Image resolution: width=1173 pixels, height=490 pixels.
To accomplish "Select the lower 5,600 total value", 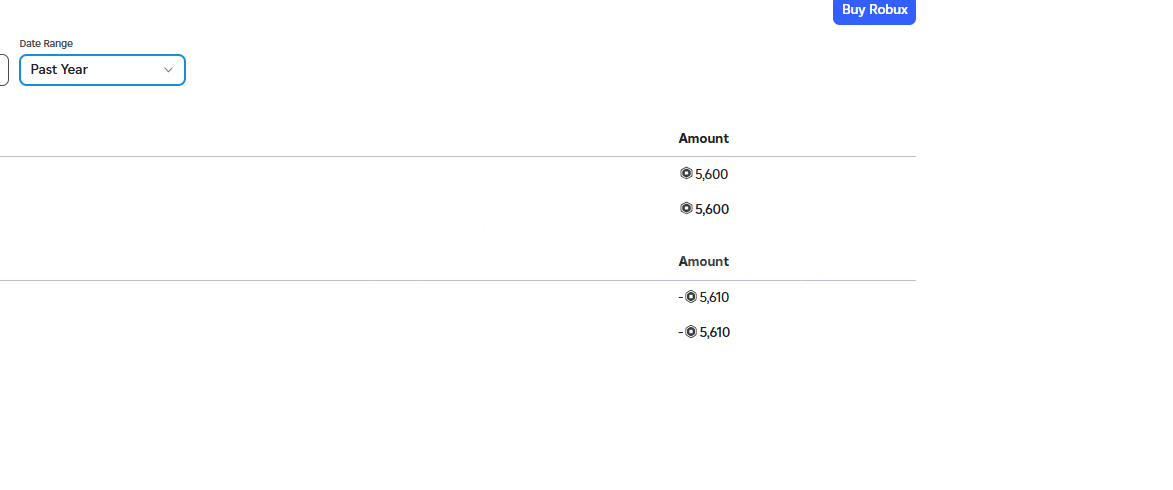I will pos(711,209).
